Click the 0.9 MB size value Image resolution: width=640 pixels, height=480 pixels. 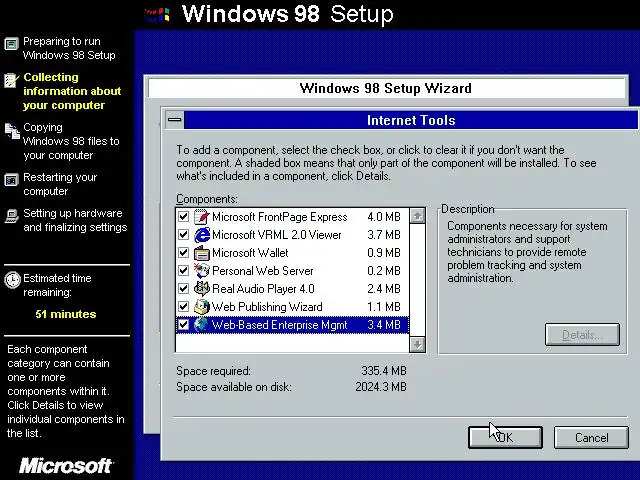pos(384,253)
